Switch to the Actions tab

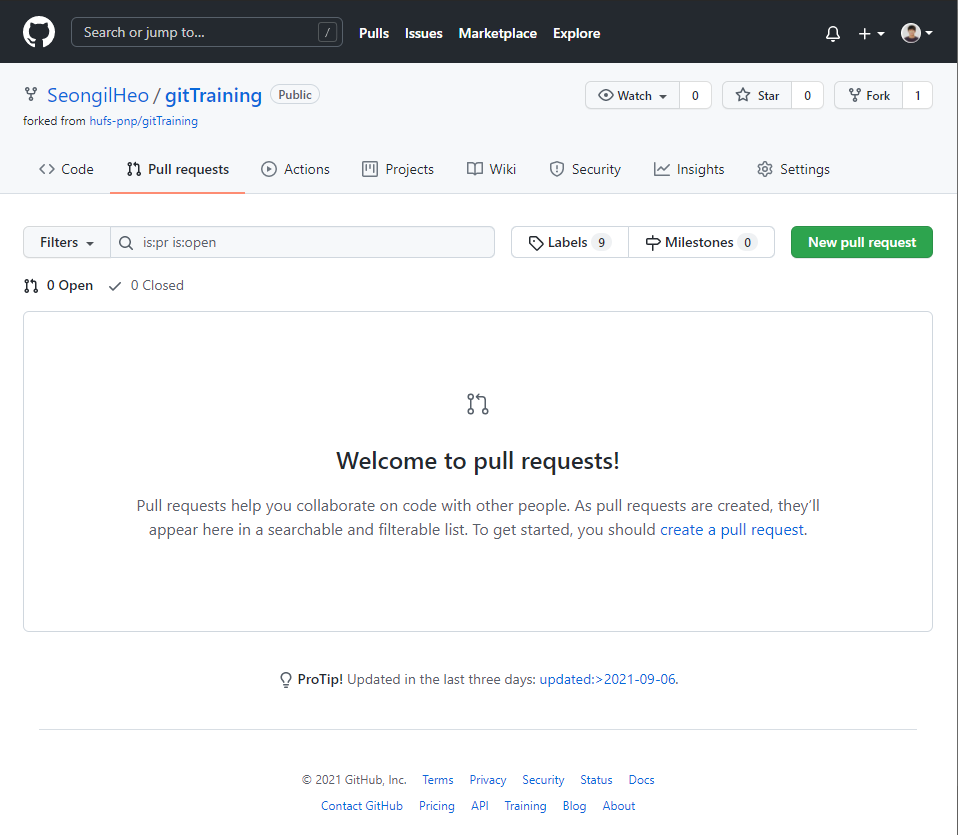coord(295,169)
